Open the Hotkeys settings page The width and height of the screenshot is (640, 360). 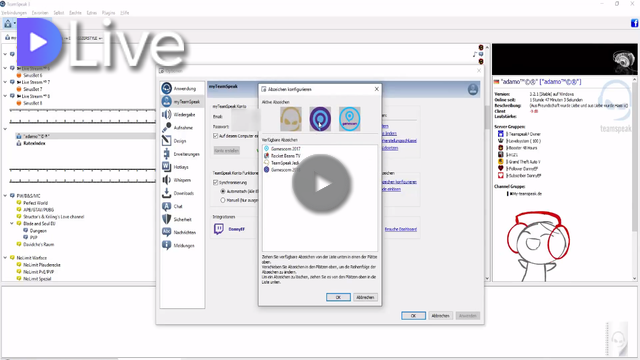pos(176,167)
